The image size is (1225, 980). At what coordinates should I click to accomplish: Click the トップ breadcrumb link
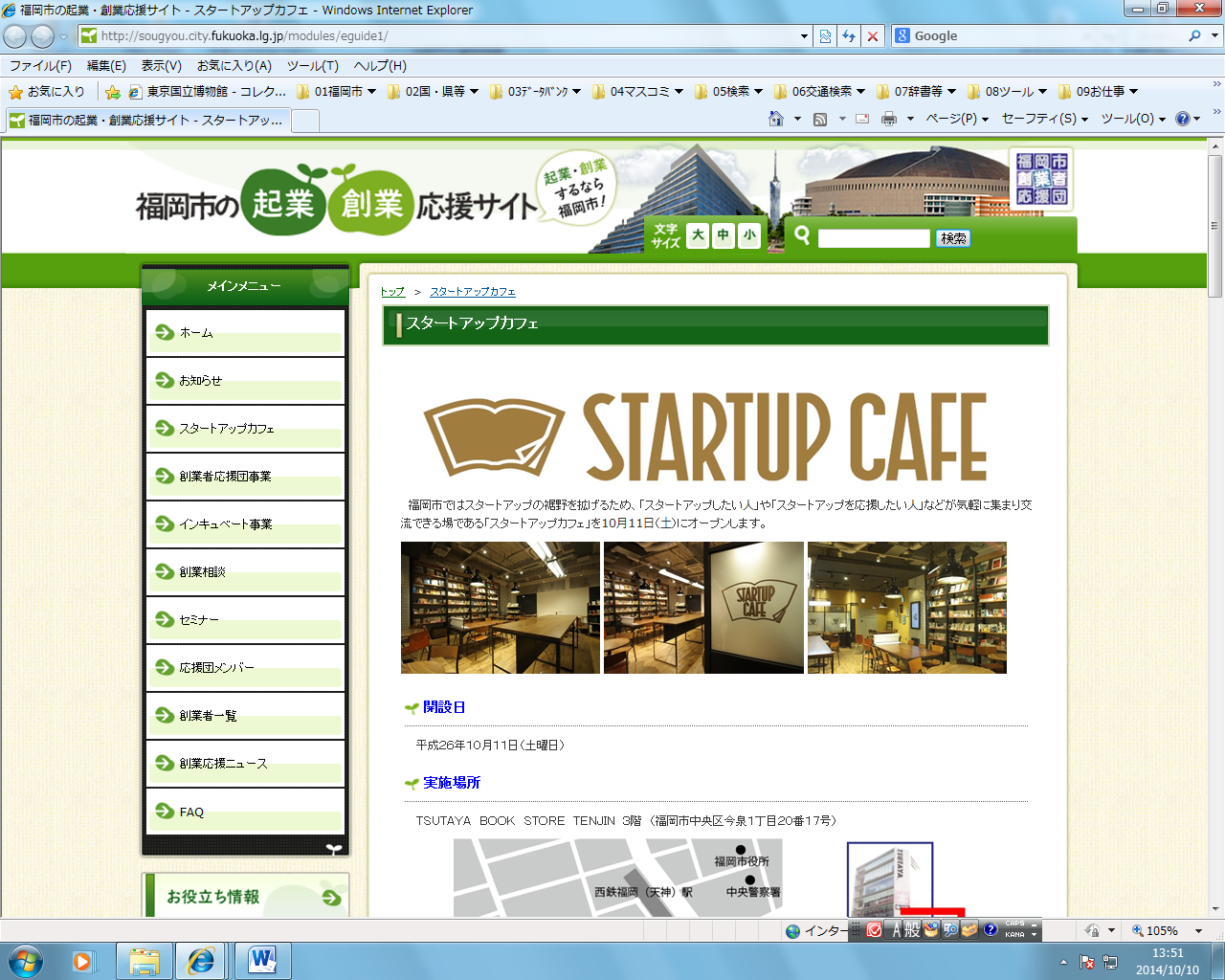(392, 292)
